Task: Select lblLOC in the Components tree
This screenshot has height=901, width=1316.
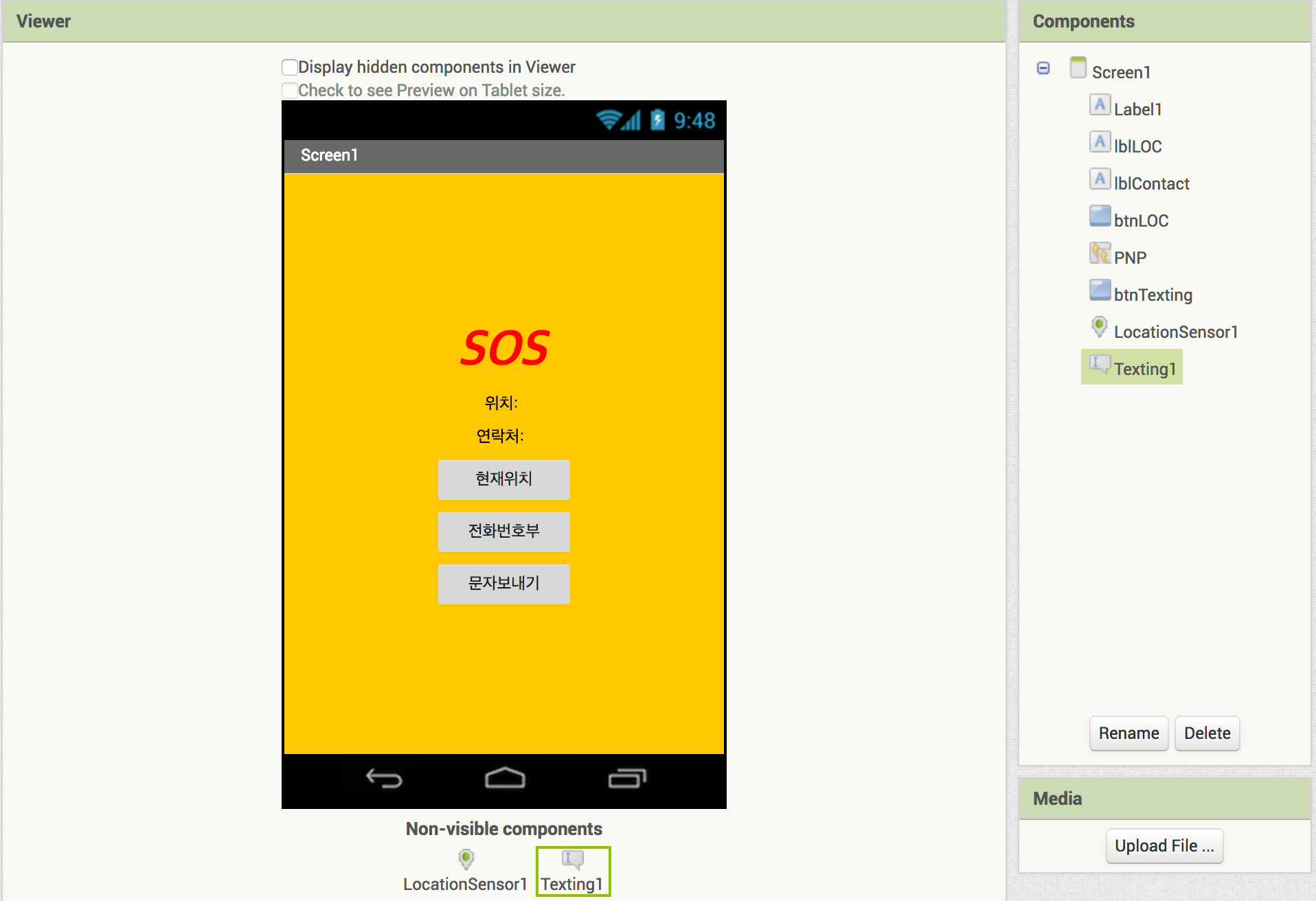Action: [x=1137, y=146]
